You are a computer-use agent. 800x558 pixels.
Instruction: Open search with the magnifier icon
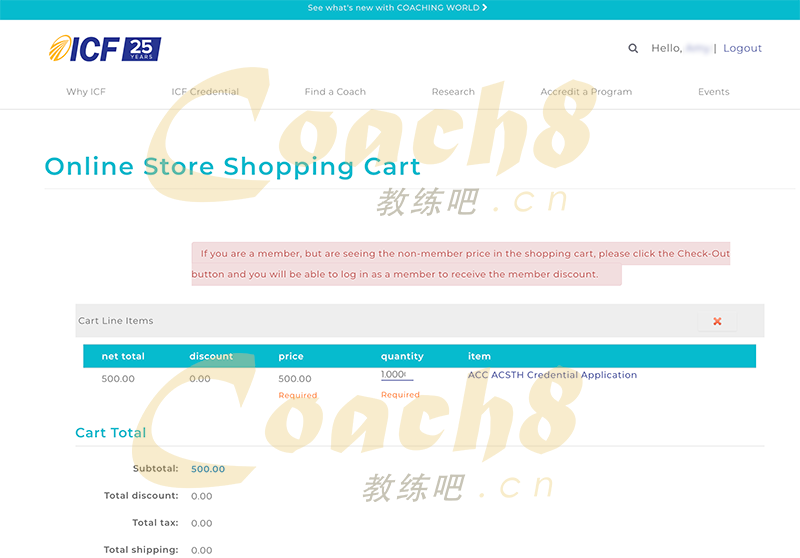coord(633,48)
